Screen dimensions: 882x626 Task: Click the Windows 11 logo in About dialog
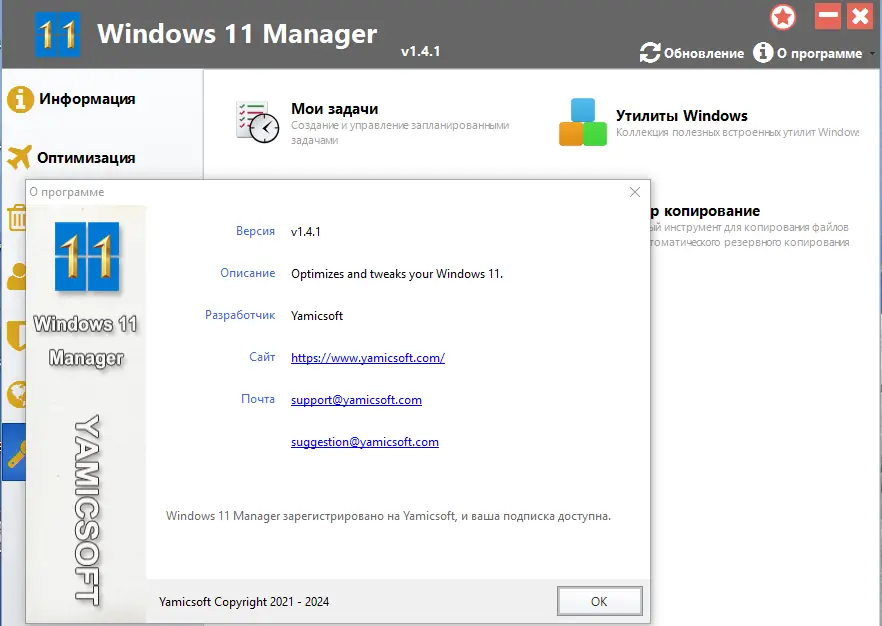[x=87, y=256]
